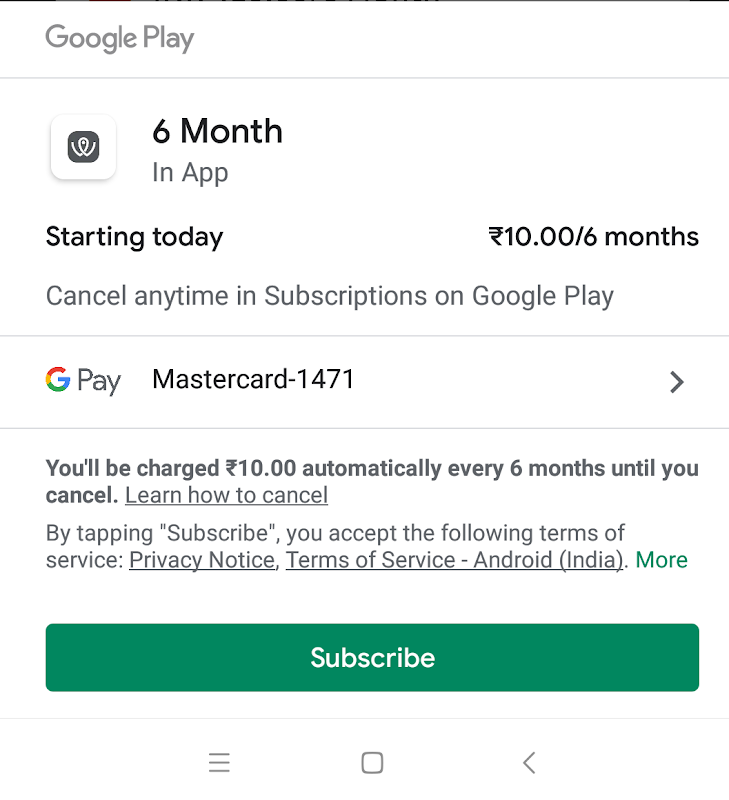Open the Learn how to cancel link

tap(226, 495)
